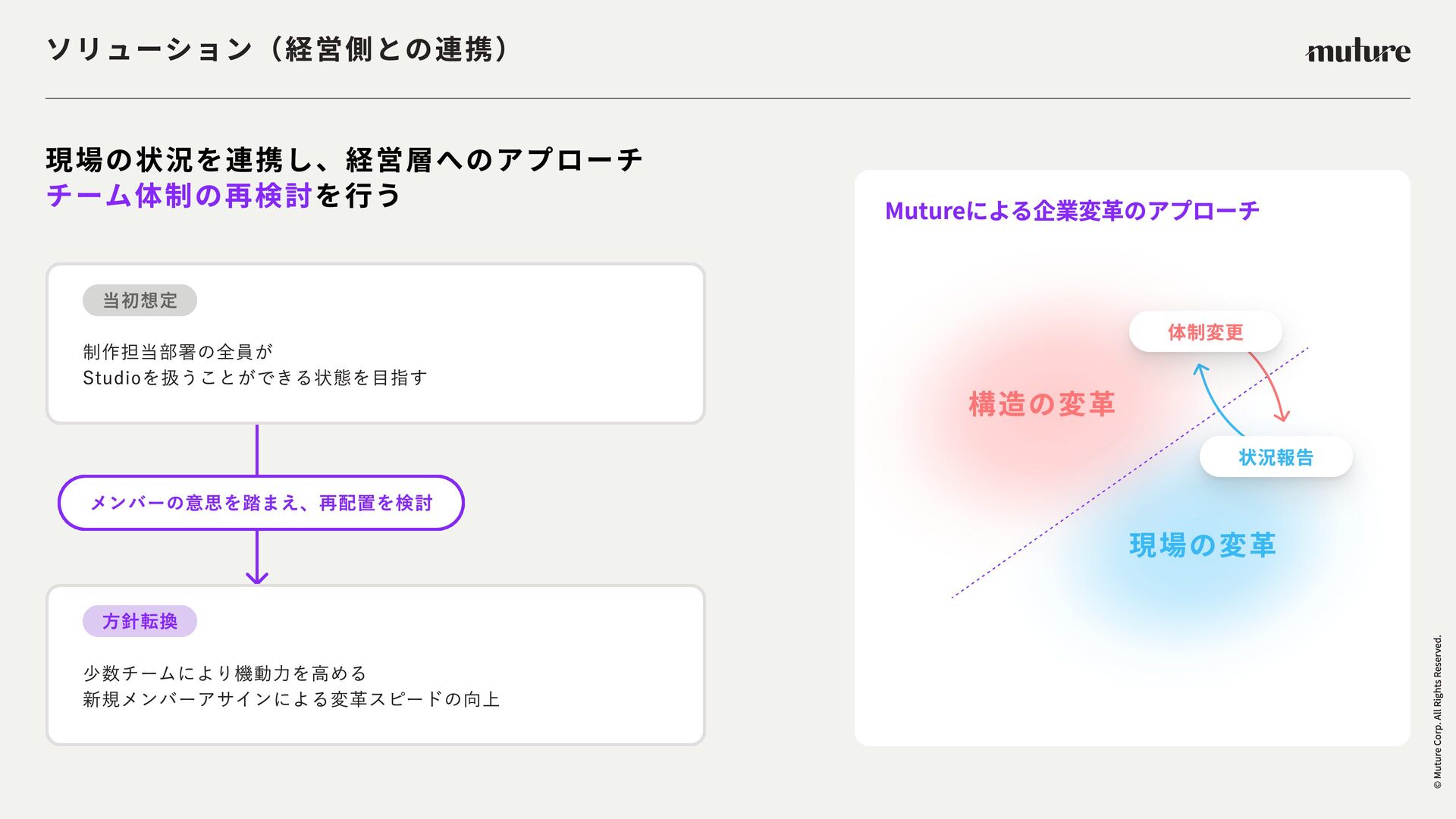The width and height of the screenshot is (1456, 819).
Task: Click the 現場の変革 blue text
Action: 1203,545
